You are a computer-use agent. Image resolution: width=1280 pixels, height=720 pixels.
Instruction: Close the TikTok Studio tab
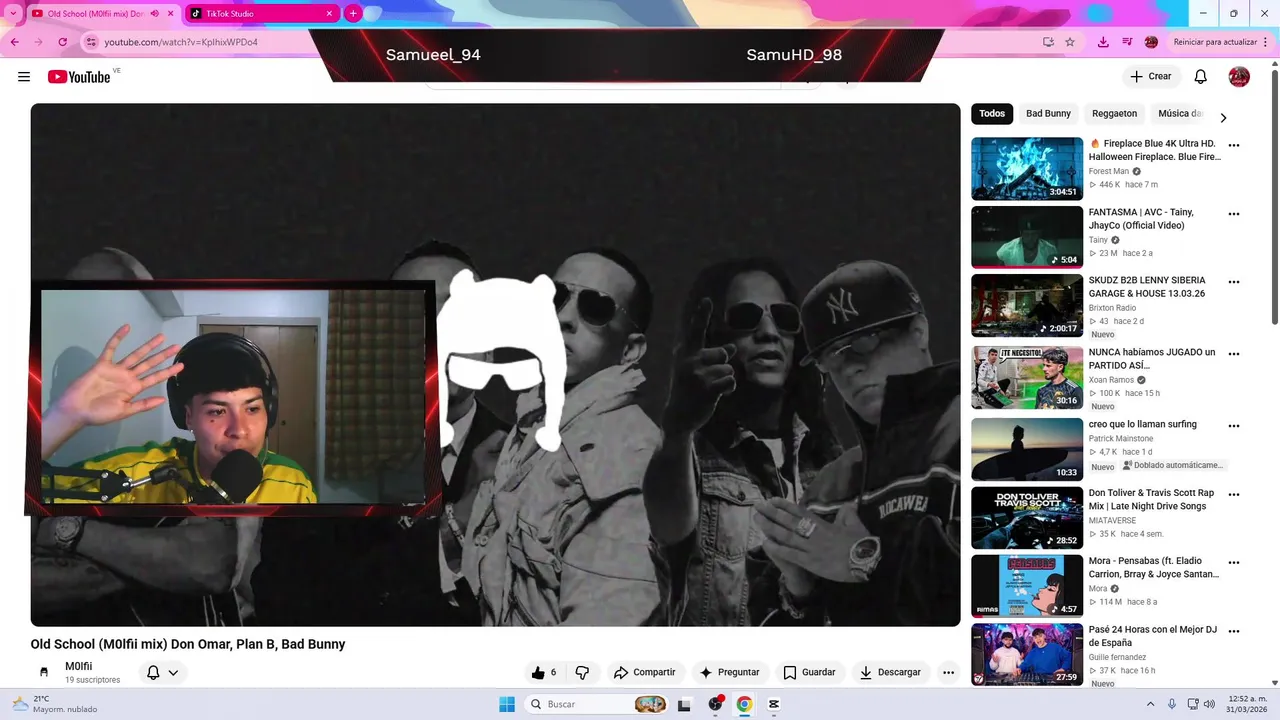pos(329,14)
